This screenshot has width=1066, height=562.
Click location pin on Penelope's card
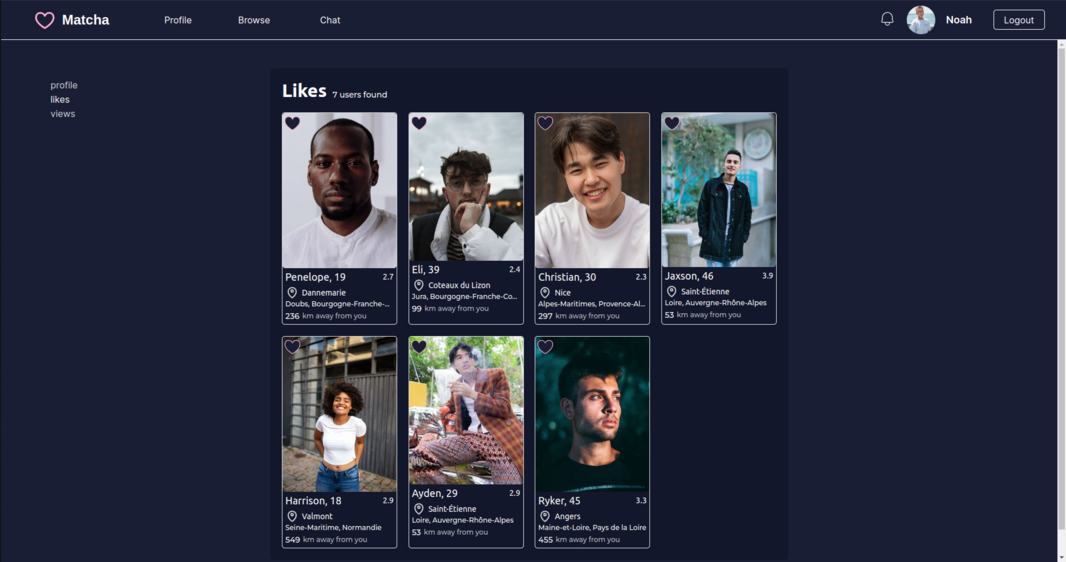coord(292,293)
